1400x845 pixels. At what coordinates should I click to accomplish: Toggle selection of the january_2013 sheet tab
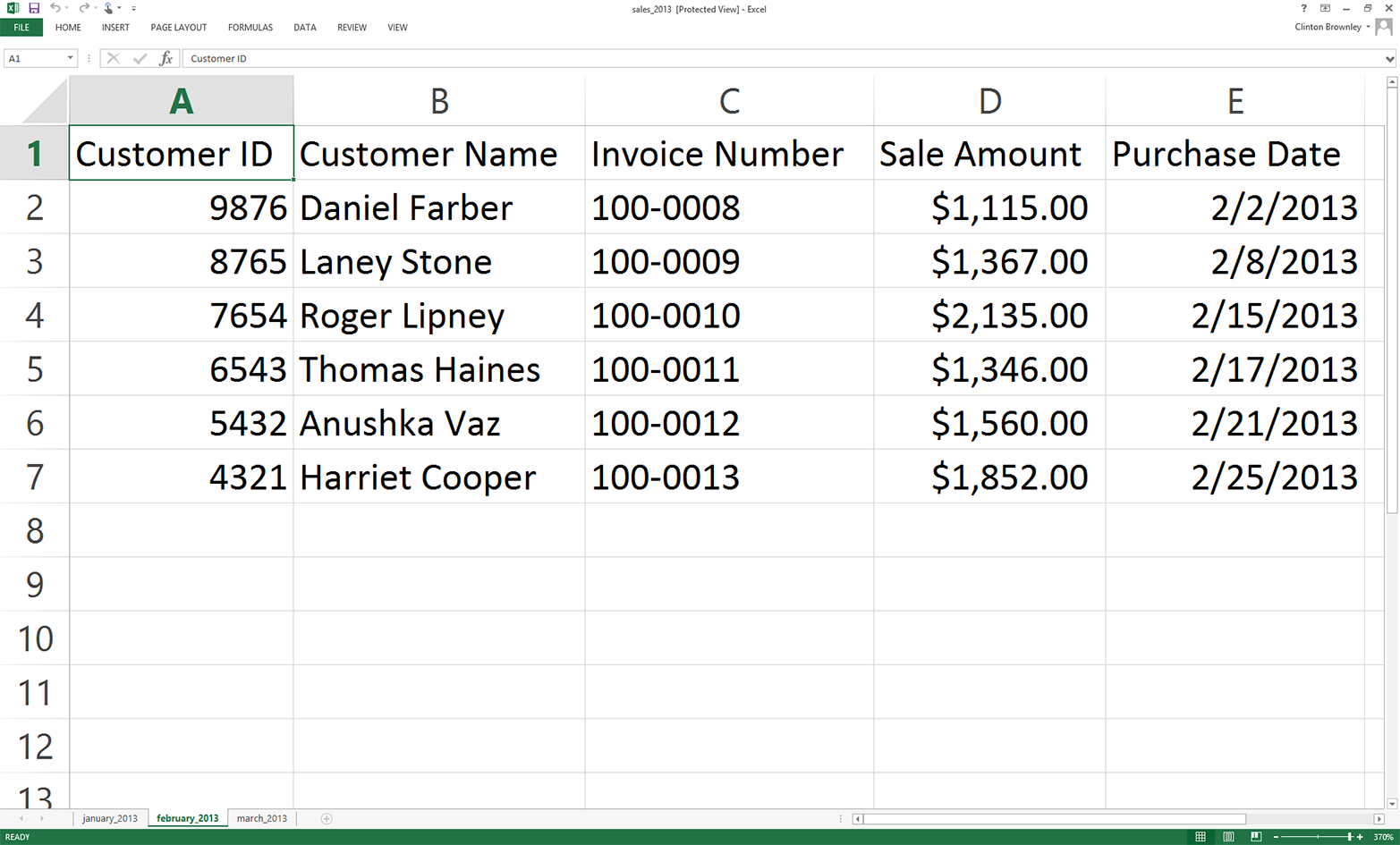click(109, 817)
